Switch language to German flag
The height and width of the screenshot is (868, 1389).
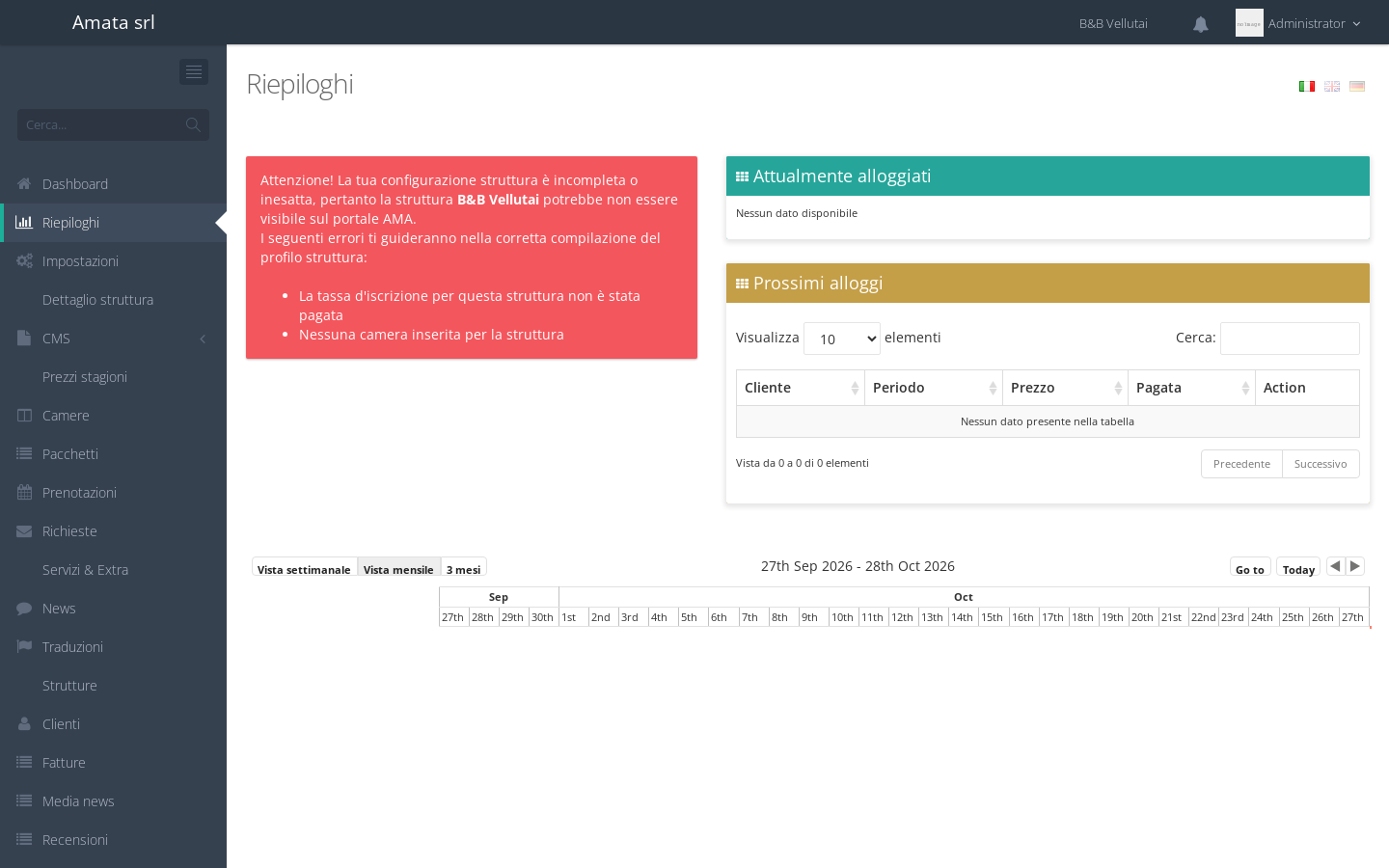(x=1357, y=86)
